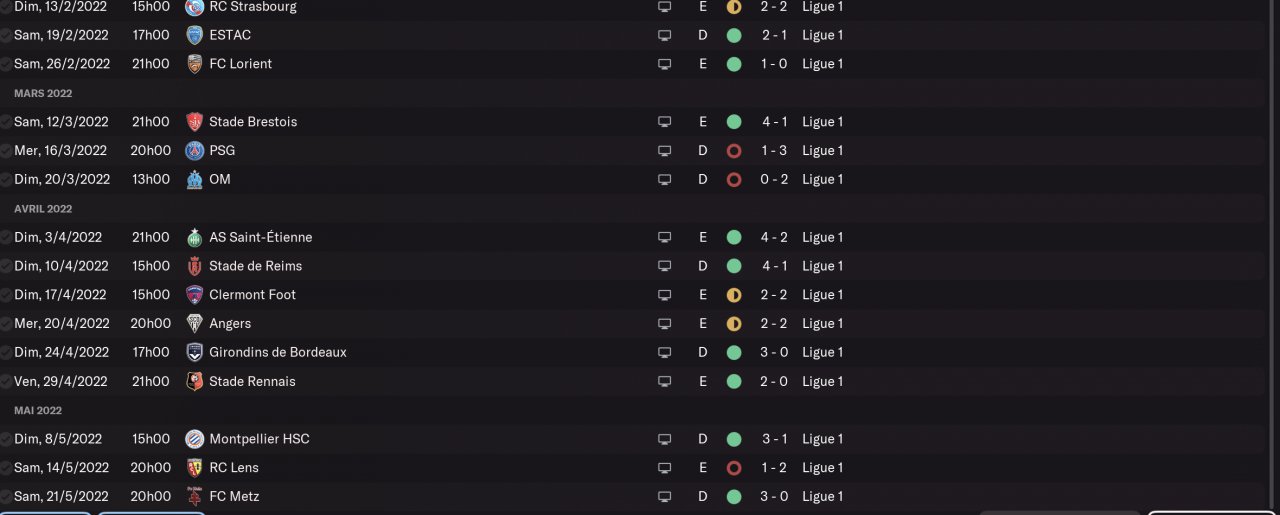The width and height of the screenshot is (1280, 515).
Task: Click the 4 - 1 score against Stade de Reims
Action: click(x=774, y=267)
